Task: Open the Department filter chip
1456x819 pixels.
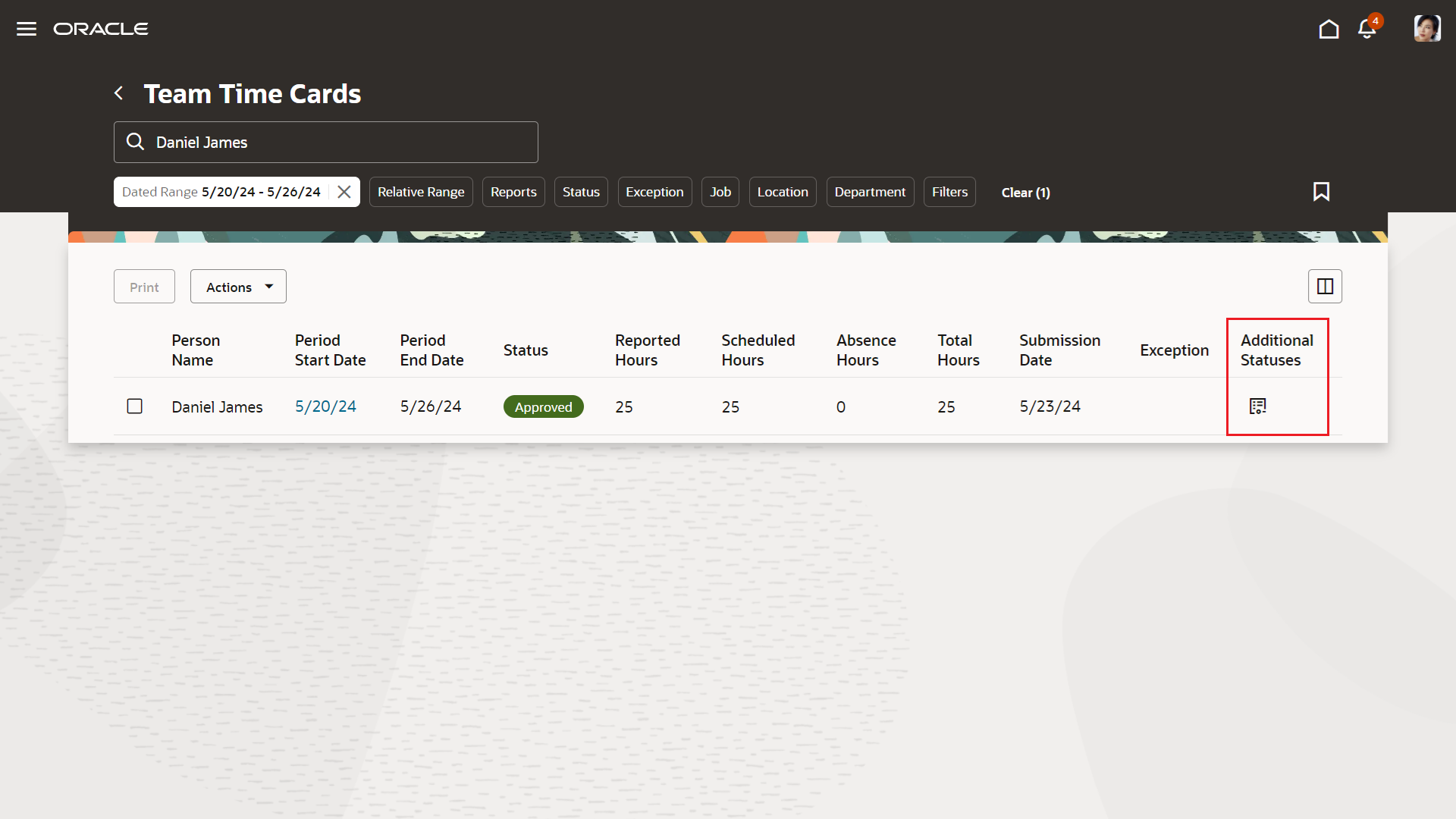Action: (x=870, y=192)
